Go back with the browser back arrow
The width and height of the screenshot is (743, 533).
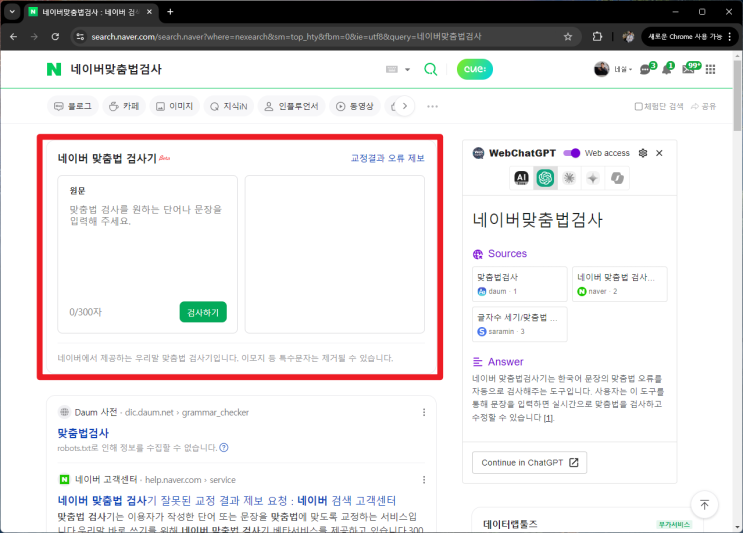[x=13, y=36]
